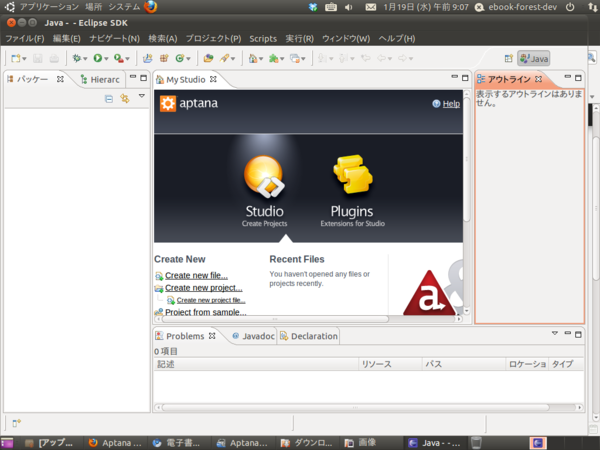Click the trash icon in bottom panel
This screenshot has height=450, width=600.
(476, 443)
